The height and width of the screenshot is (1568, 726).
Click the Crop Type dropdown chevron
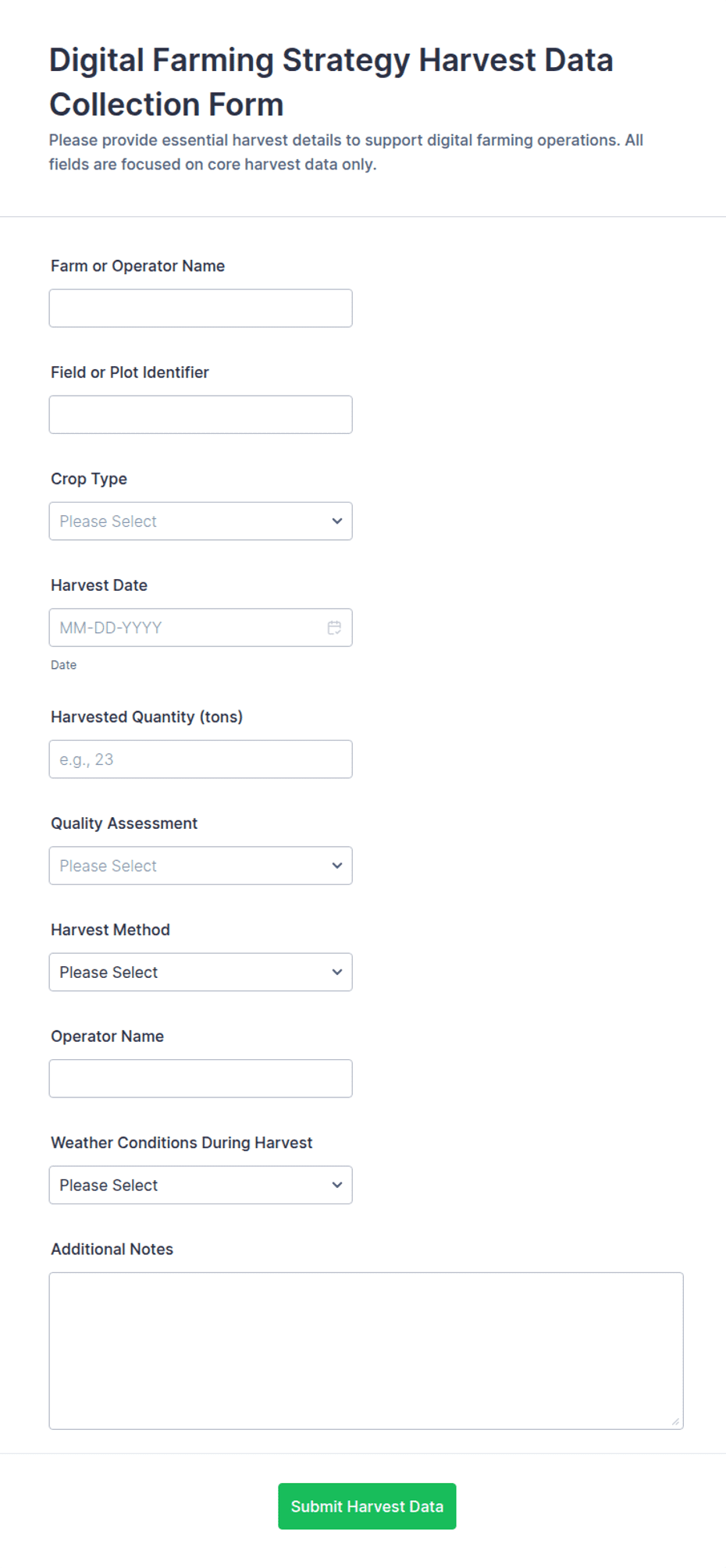pyautogui.click(x=337, y=521)
